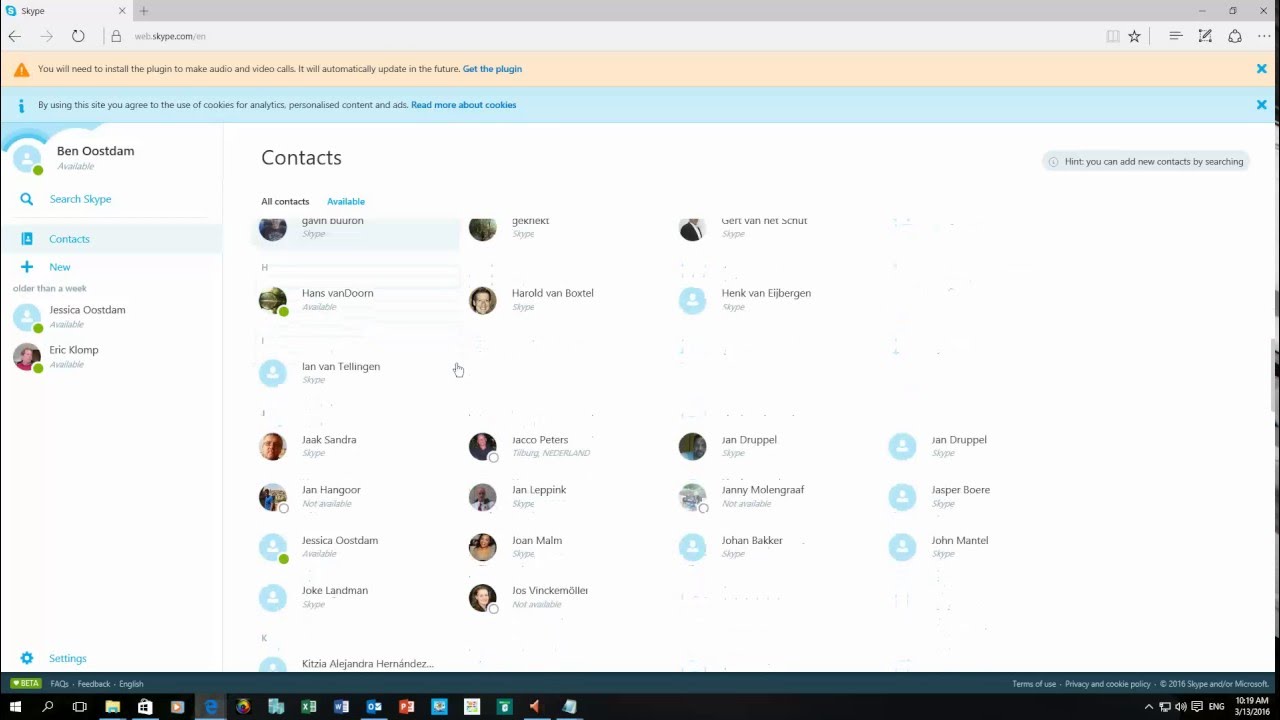Open Windows search in the taskbar

tap(47, 707)
